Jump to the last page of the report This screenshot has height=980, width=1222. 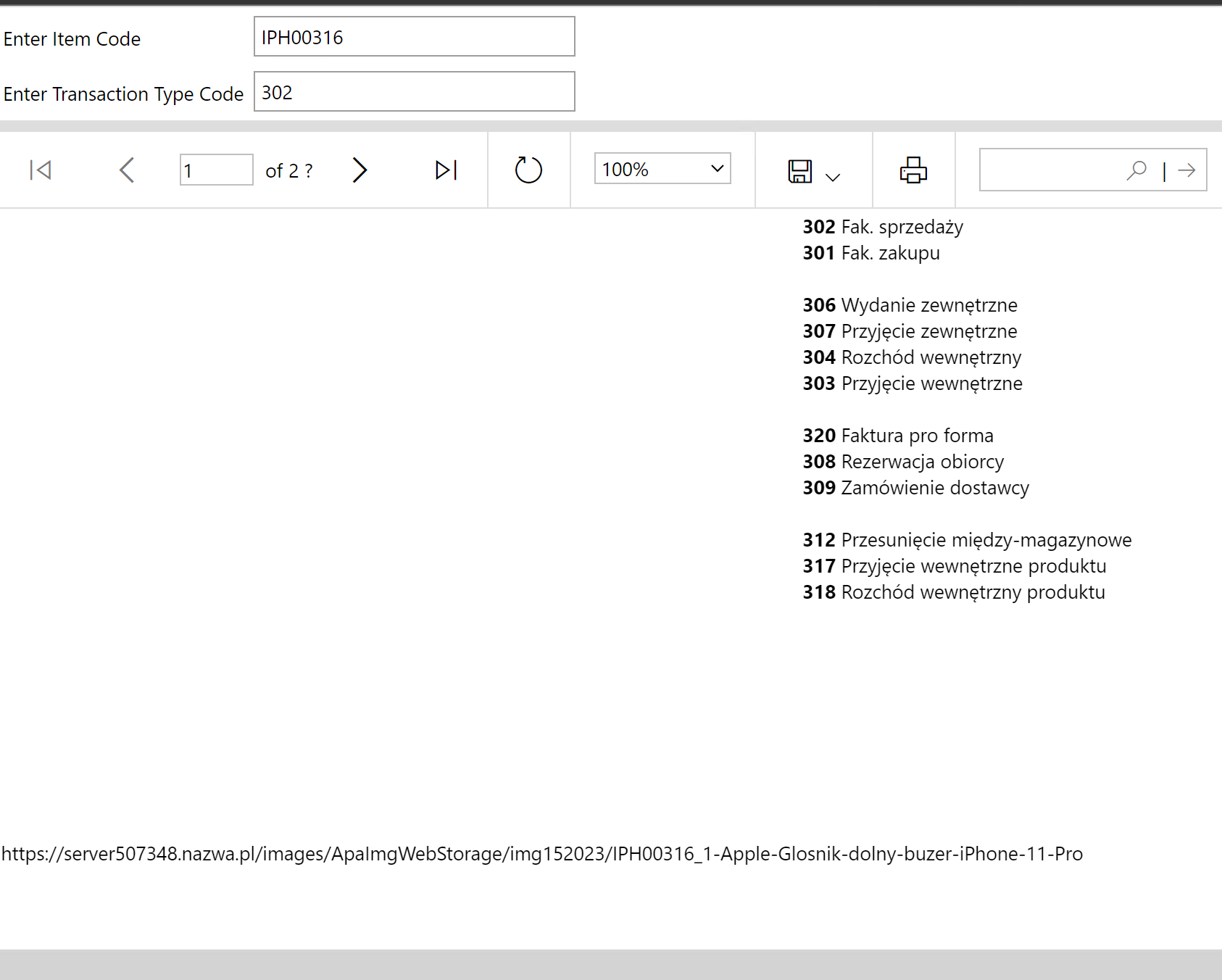point(445,170)
